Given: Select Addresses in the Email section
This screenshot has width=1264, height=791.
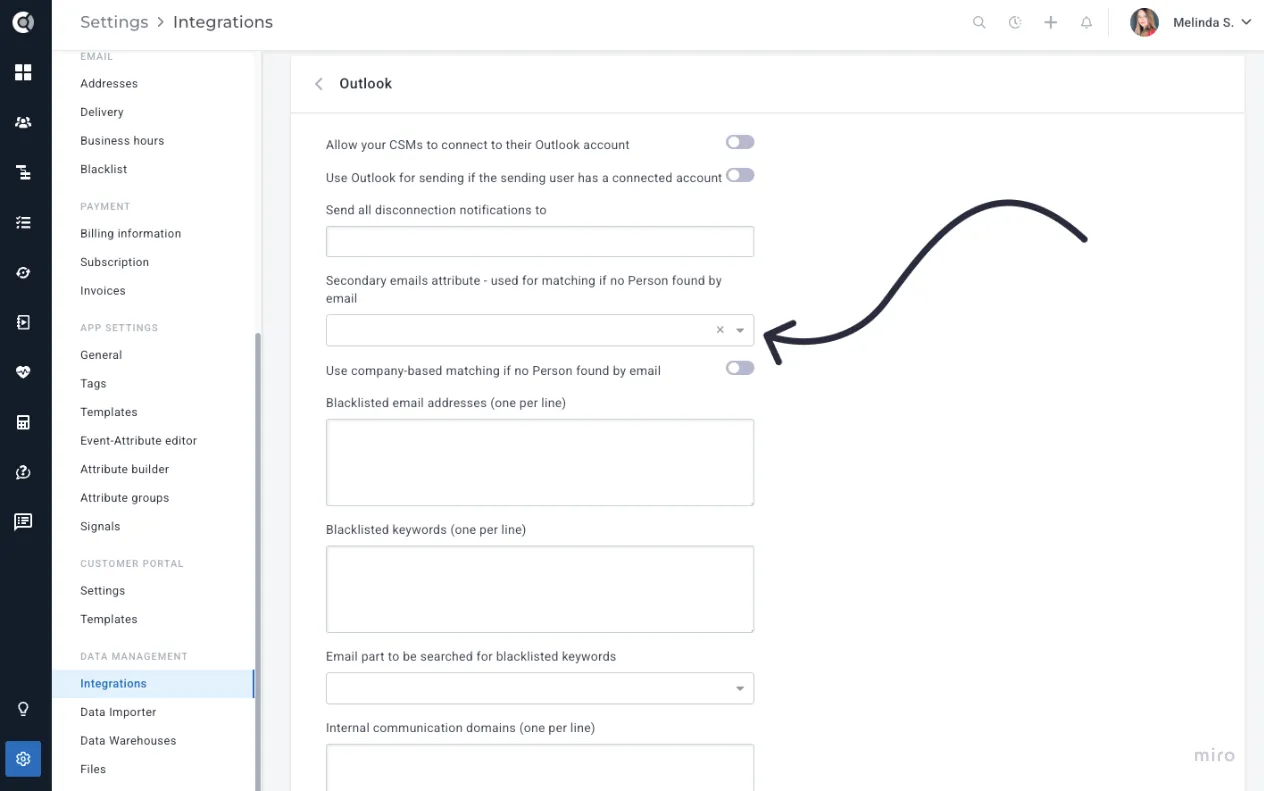Looking at the screenshot, I should coord(109,84).
